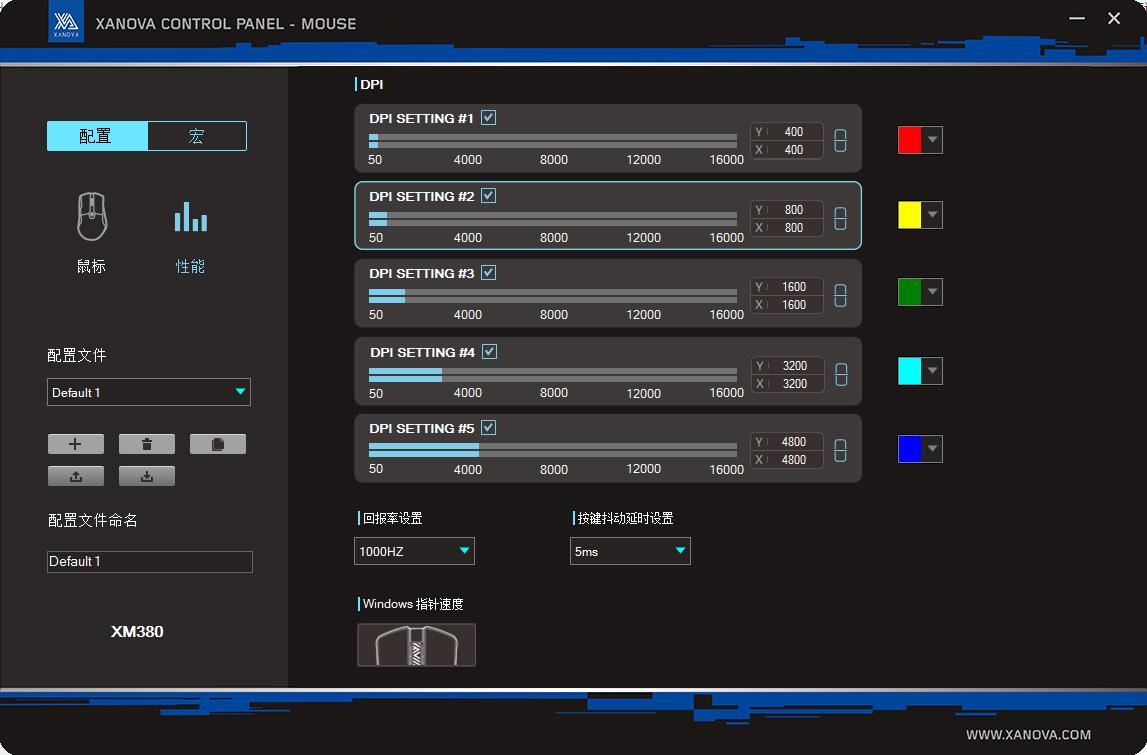1147x755 pixels.
Task: Open the performance (性能) bar-chart icon
Action: pyautogui.click(x=190, y=217)
